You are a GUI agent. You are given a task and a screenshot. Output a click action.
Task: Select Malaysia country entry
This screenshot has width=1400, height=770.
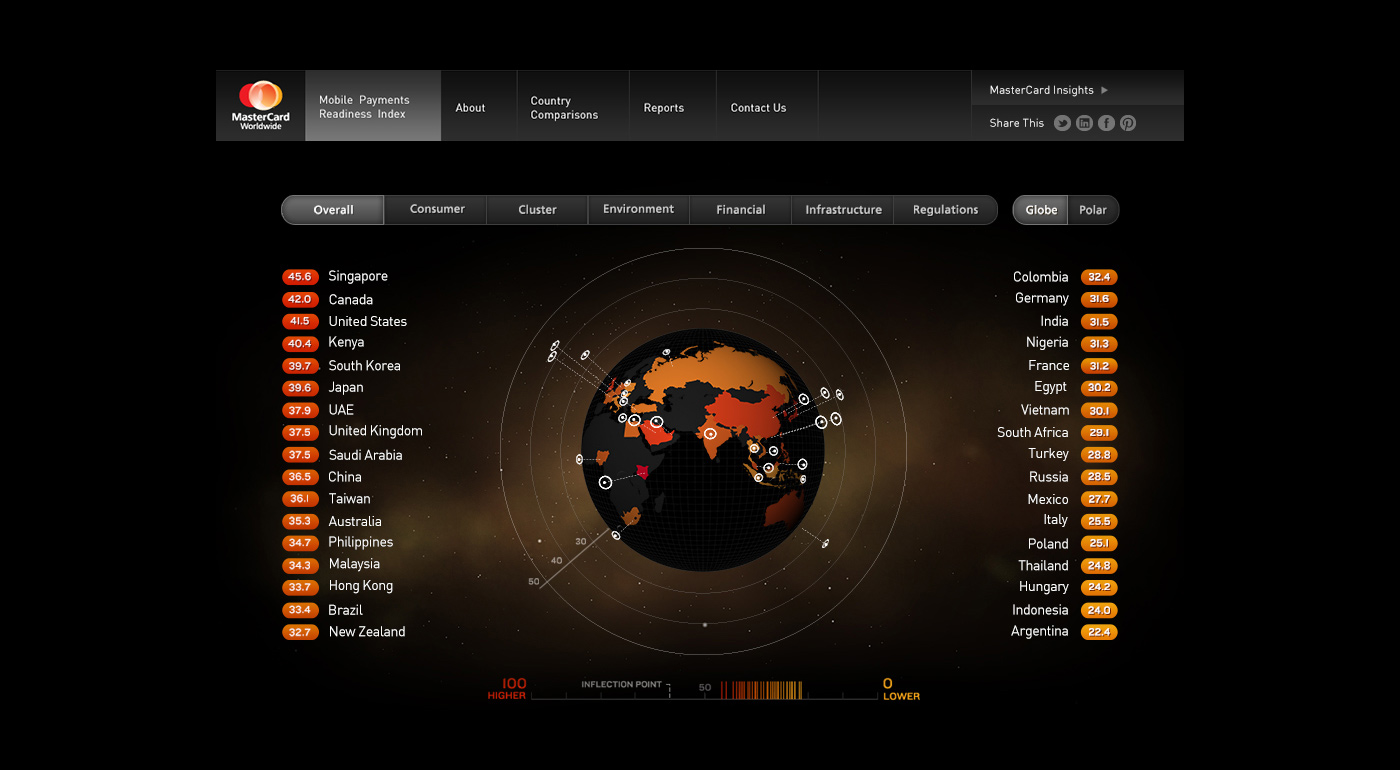point(354,565)
